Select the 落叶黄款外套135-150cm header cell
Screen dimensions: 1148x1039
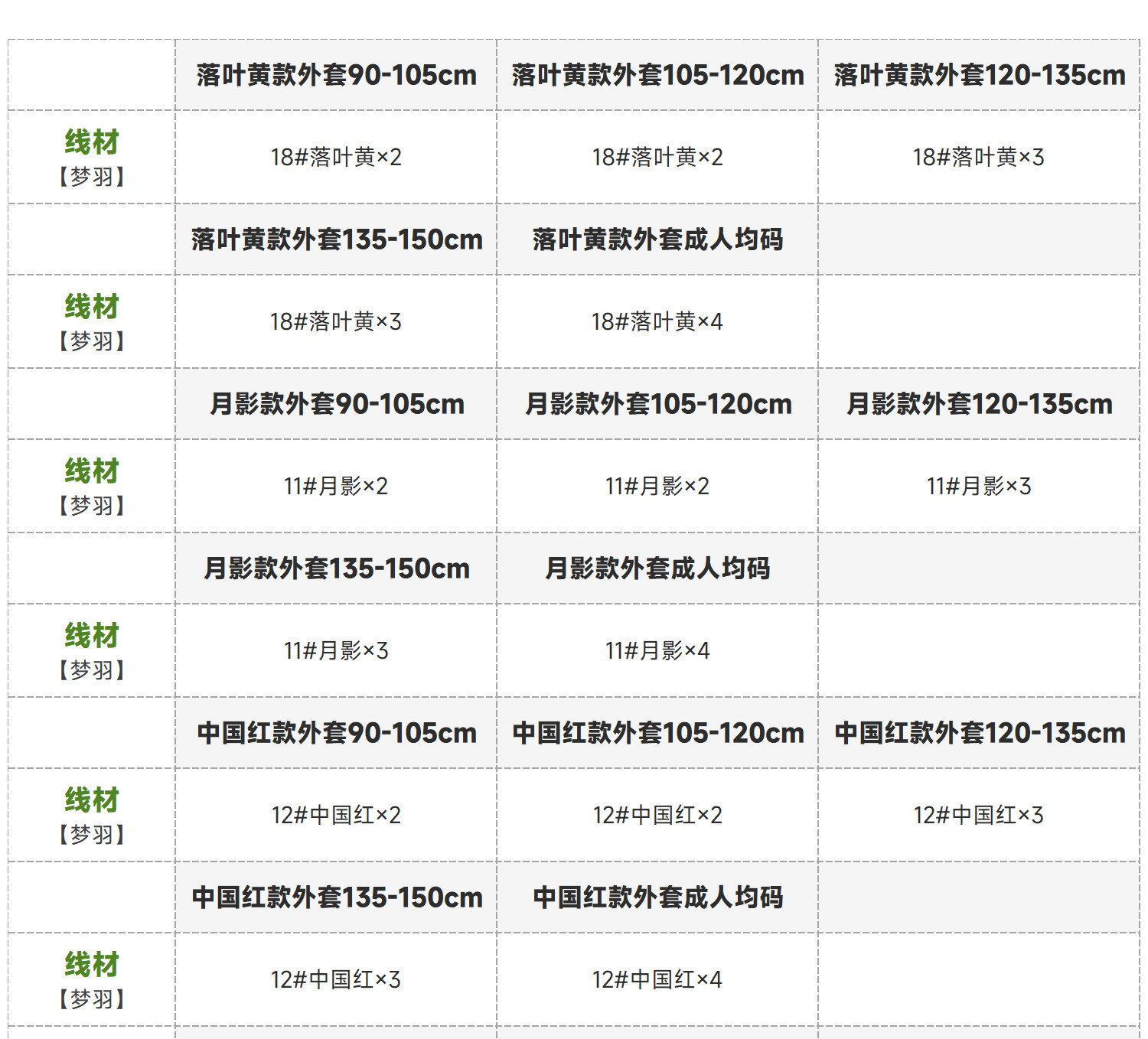[336, 239]
